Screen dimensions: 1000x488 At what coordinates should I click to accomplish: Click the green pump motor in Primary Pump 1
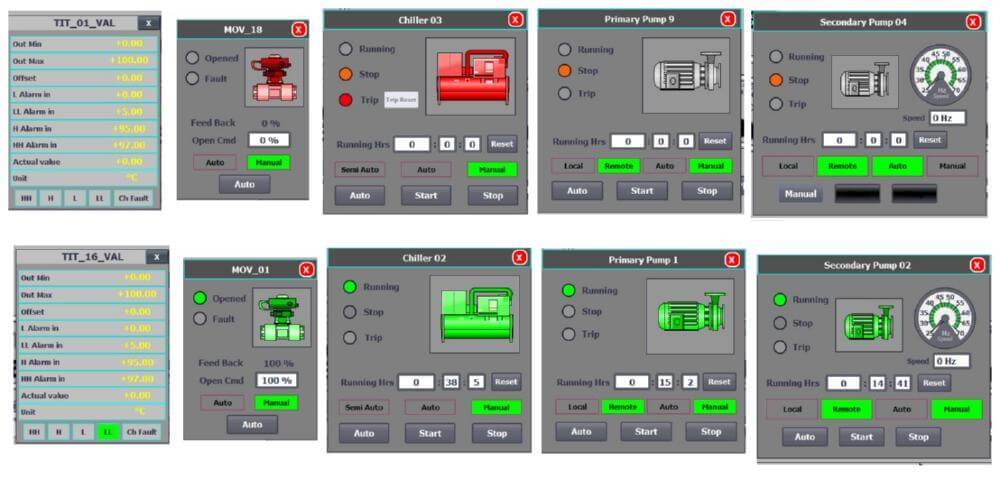pyautogui.click(x=690, y=315)
